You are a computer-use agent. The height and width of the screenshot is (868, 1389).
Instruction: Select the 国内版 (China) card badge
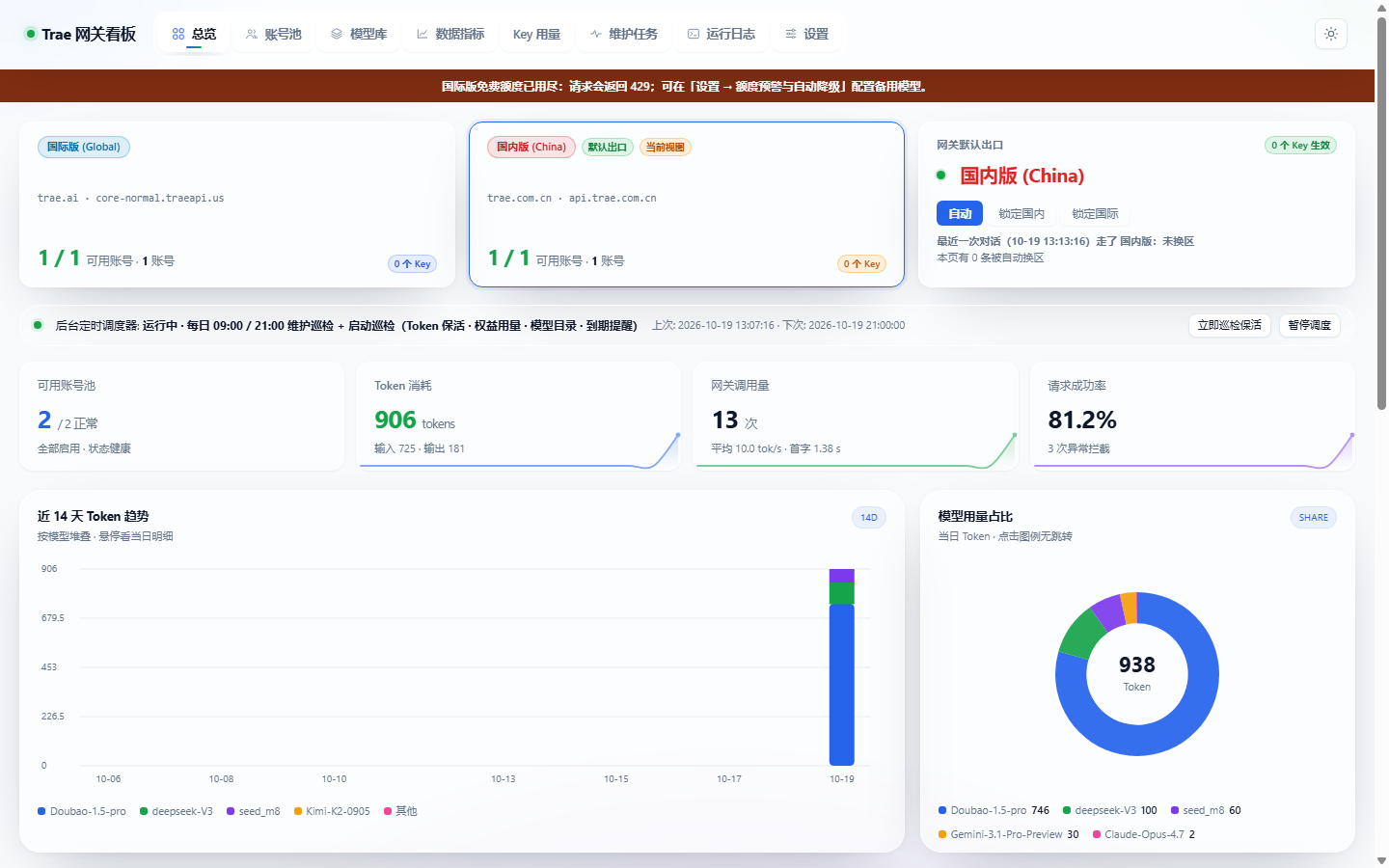click(x=531, y=148)
